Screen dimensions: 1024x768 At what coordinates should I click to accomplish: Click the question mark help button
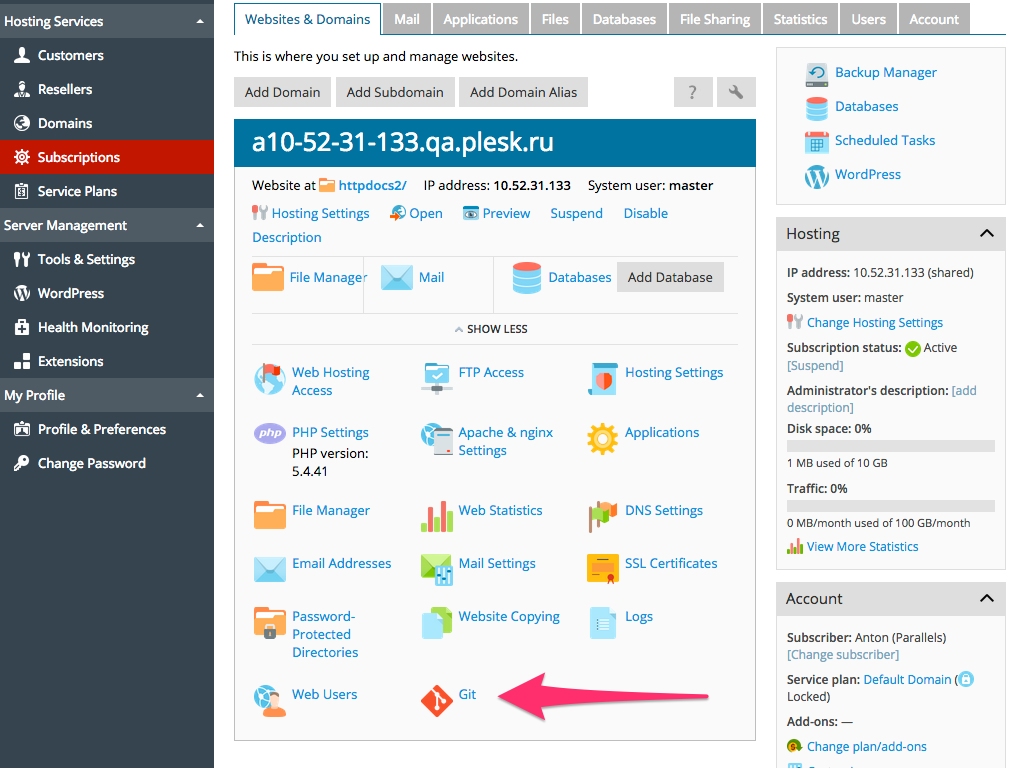click(692, 92)
